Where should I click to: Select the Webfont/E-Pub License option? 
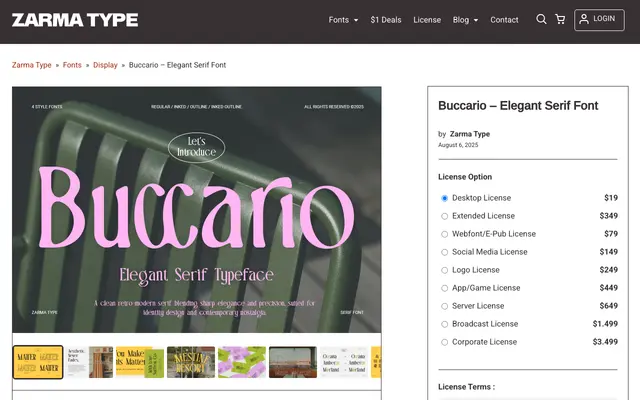pyautogui.click(x=444, y=234)
